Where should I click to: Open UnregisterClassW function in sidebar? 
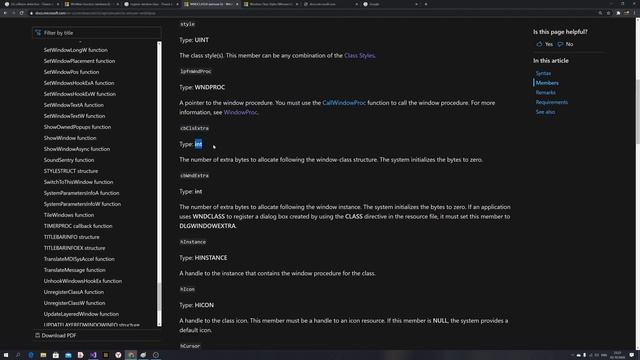[x=74, y=304]
